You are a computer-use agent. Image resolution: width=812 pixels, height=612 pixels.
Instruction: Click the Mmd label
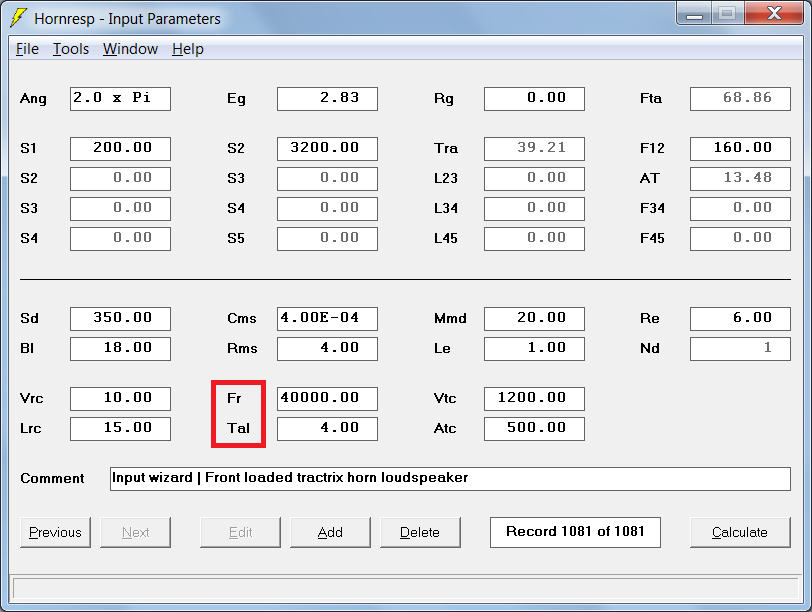[450, 318]
